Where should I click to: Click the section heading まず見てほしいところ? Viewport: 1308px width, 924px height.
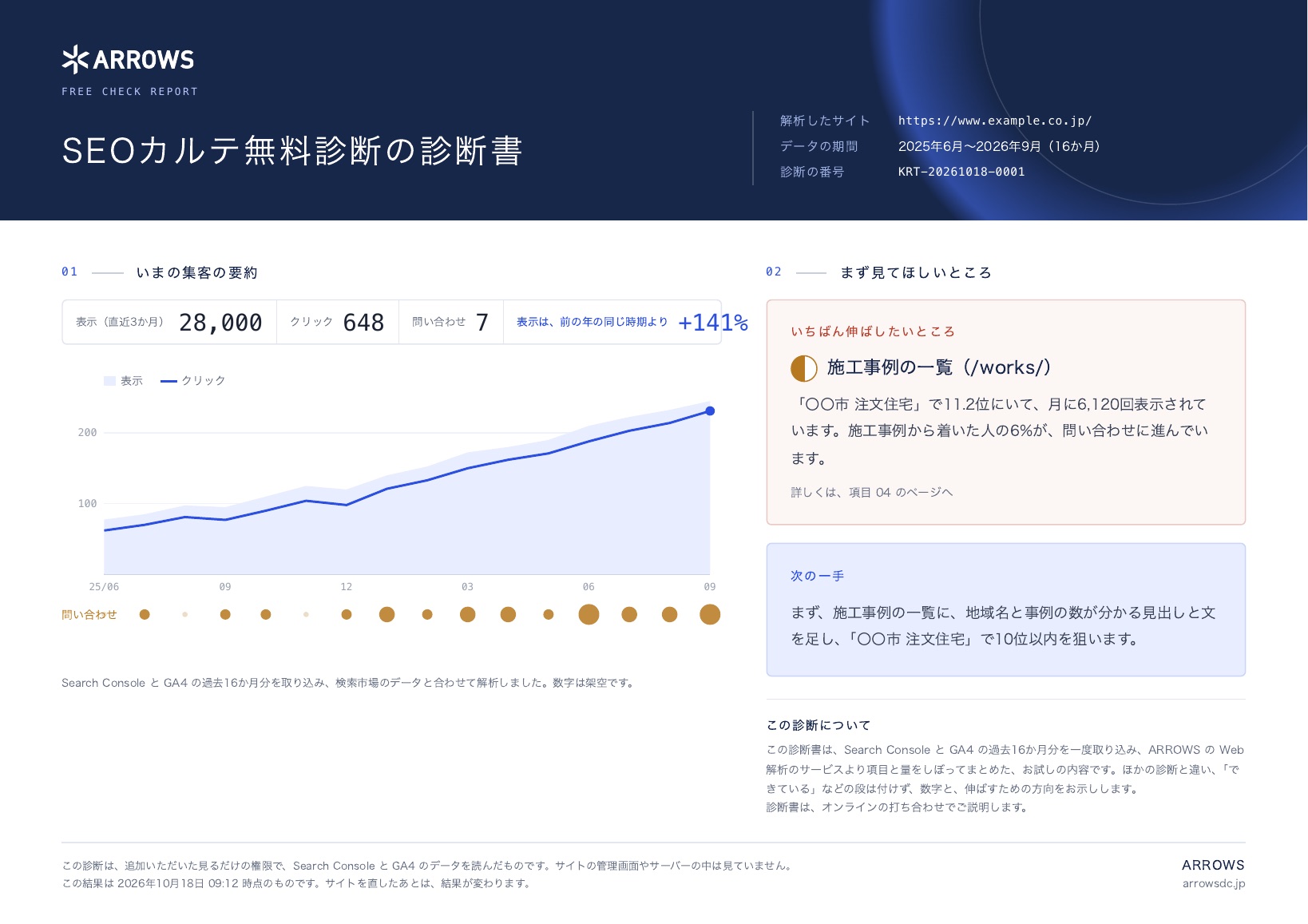point(916,273)
